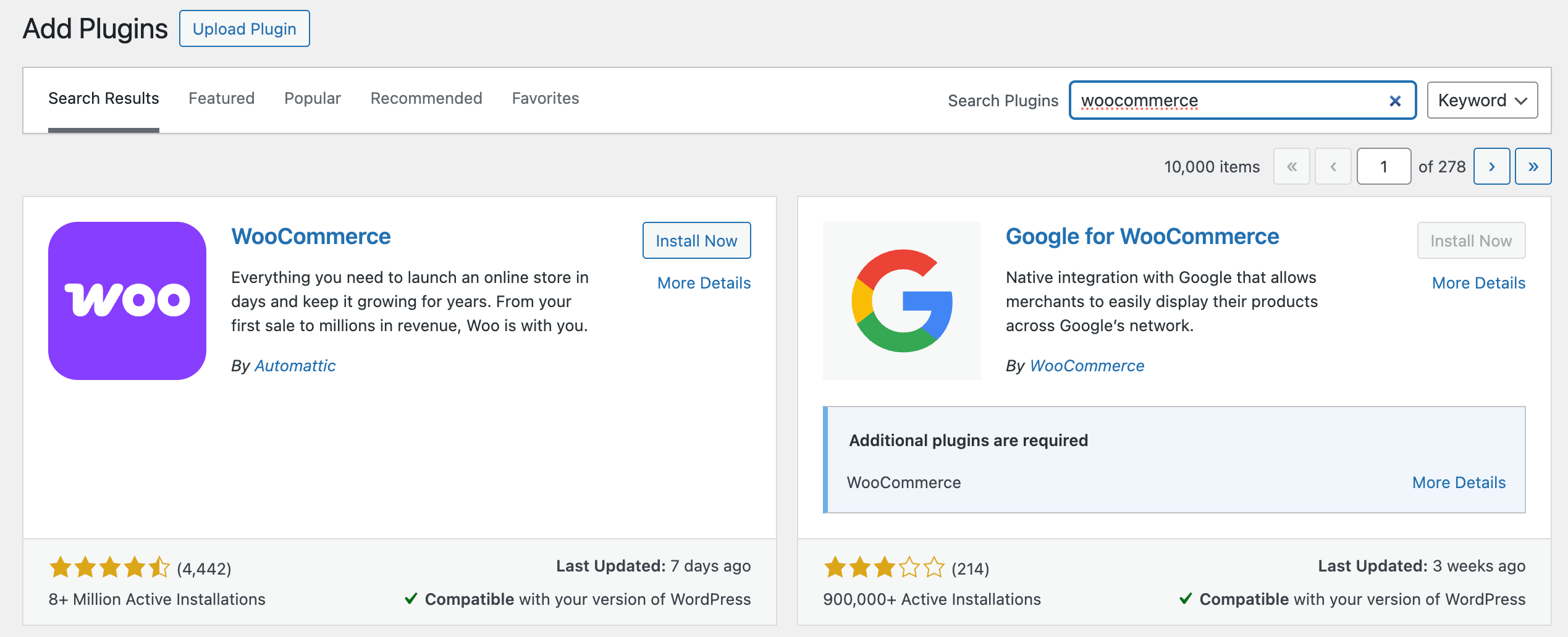Click the Google for WooCommerce star rating

click(x=884, y=567)
